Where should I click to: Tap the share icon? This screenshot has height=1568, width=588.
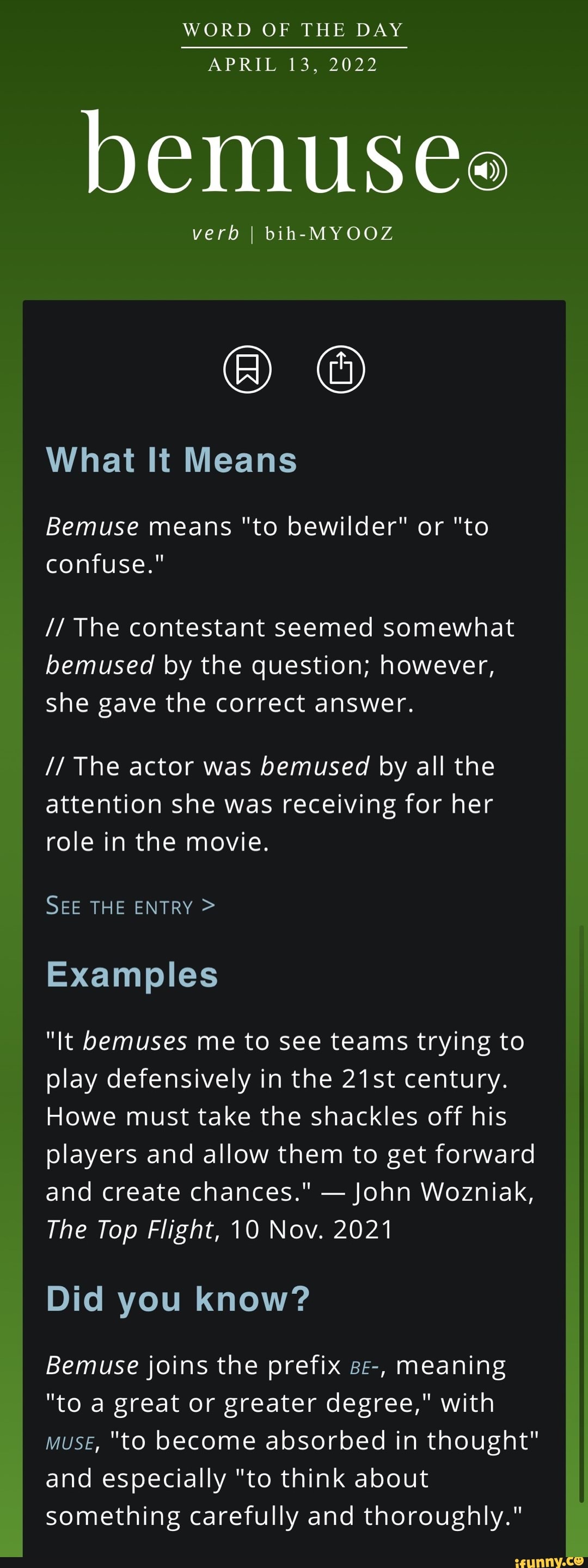coord(341,369)
